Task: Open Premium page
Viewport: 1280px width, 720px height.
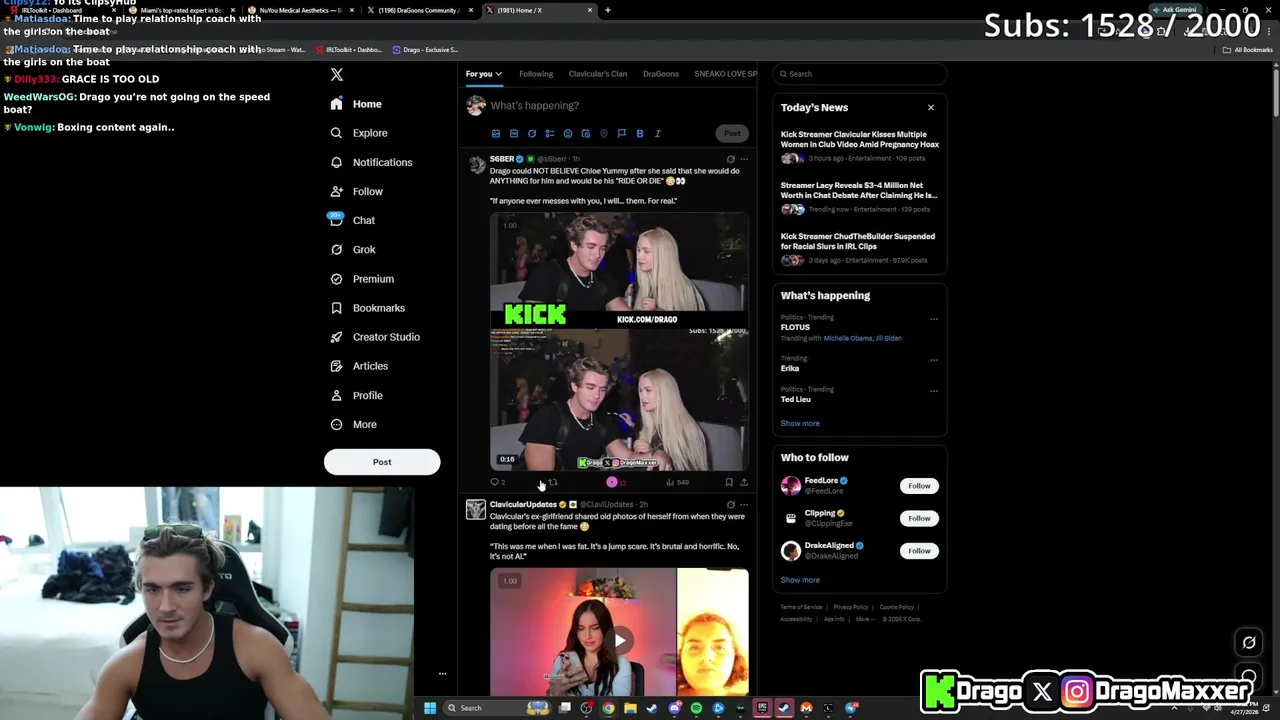Action: tap(362, 279)
